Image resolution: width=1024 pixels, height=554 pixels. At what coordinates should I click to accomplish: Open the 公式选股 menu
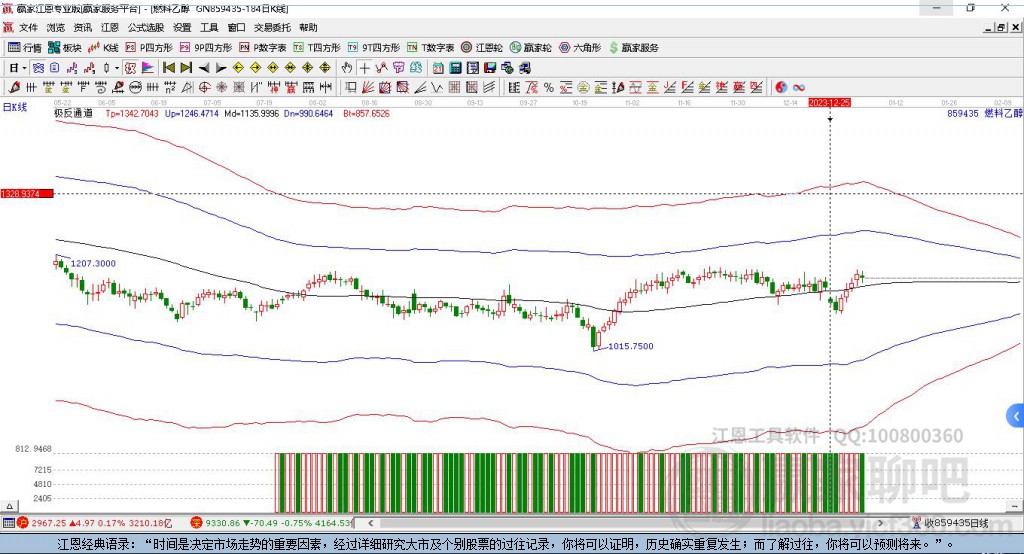pos(145,28)
